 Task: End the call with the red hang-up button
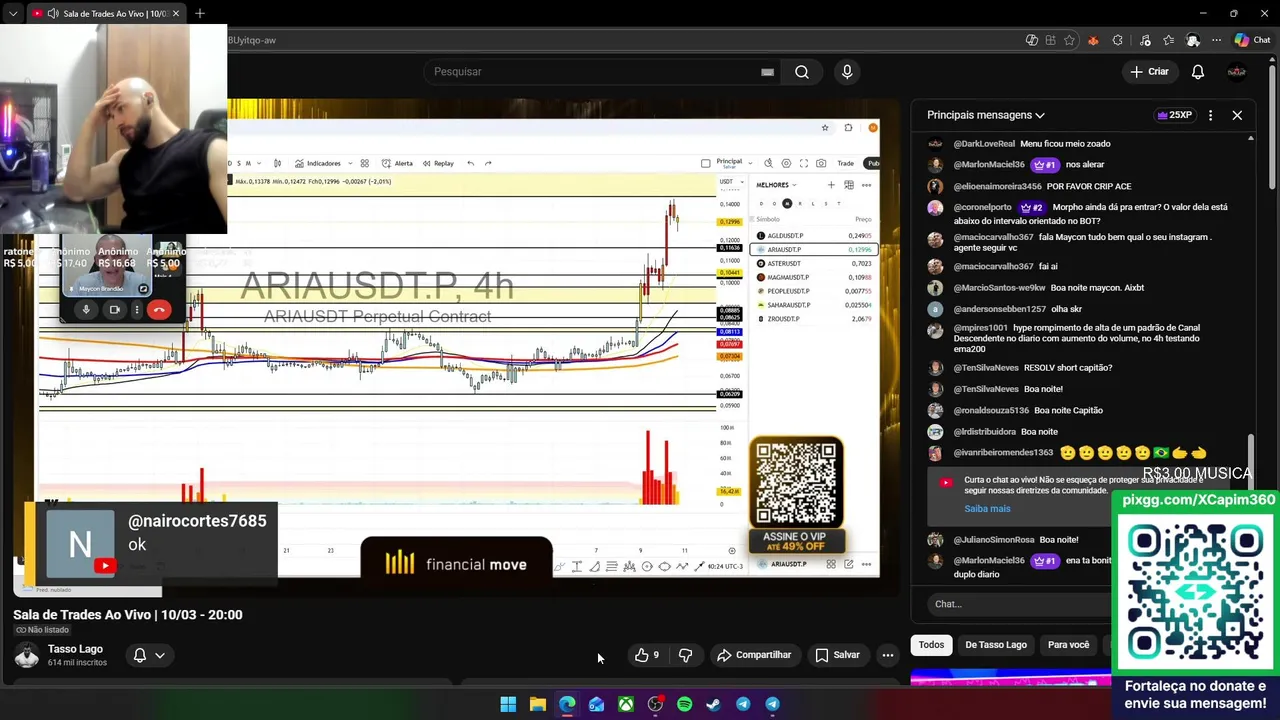(x=159, y=310)
